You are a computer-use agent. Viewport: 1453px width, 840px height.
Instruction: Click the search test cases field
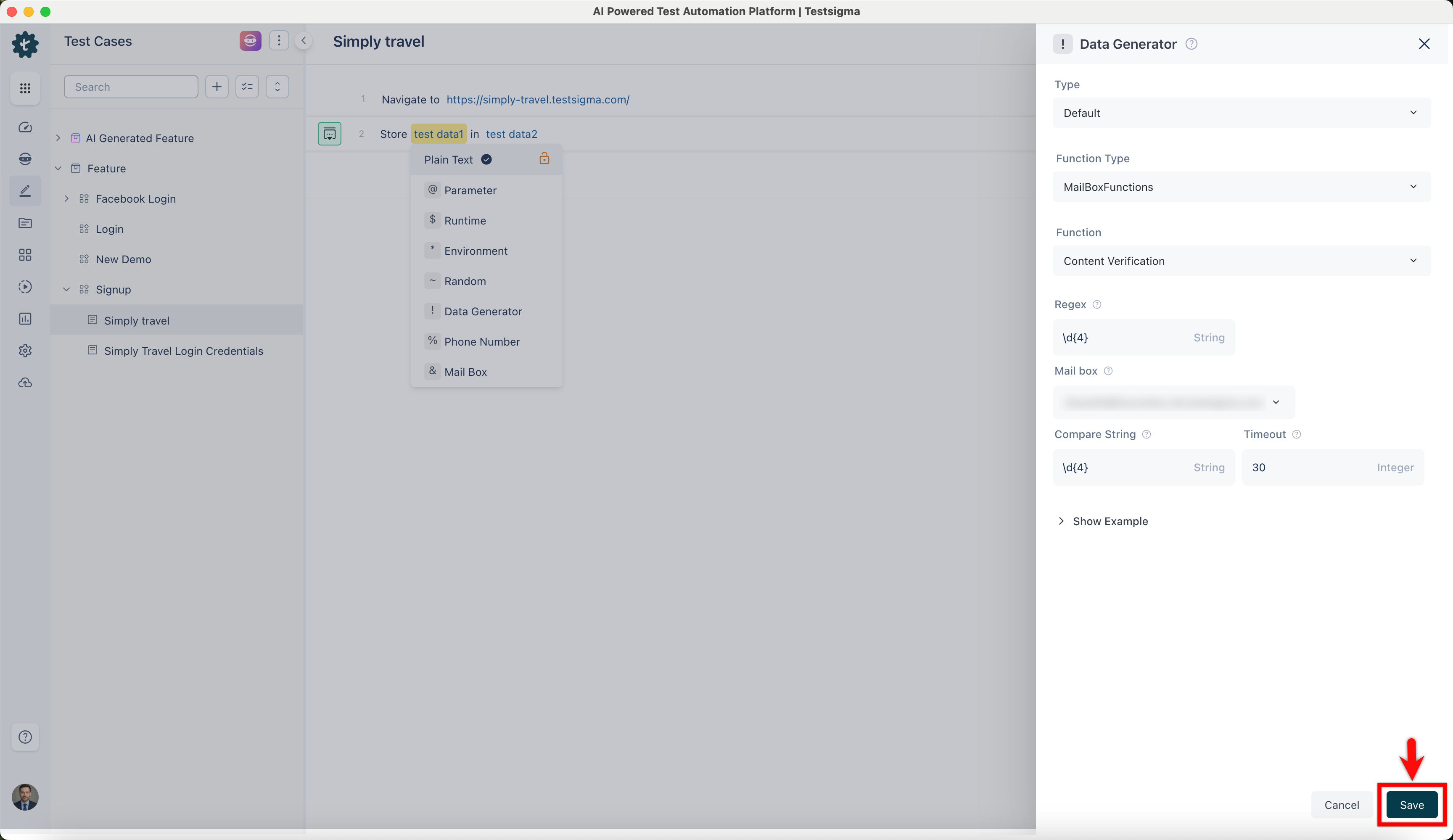(131, 87)
